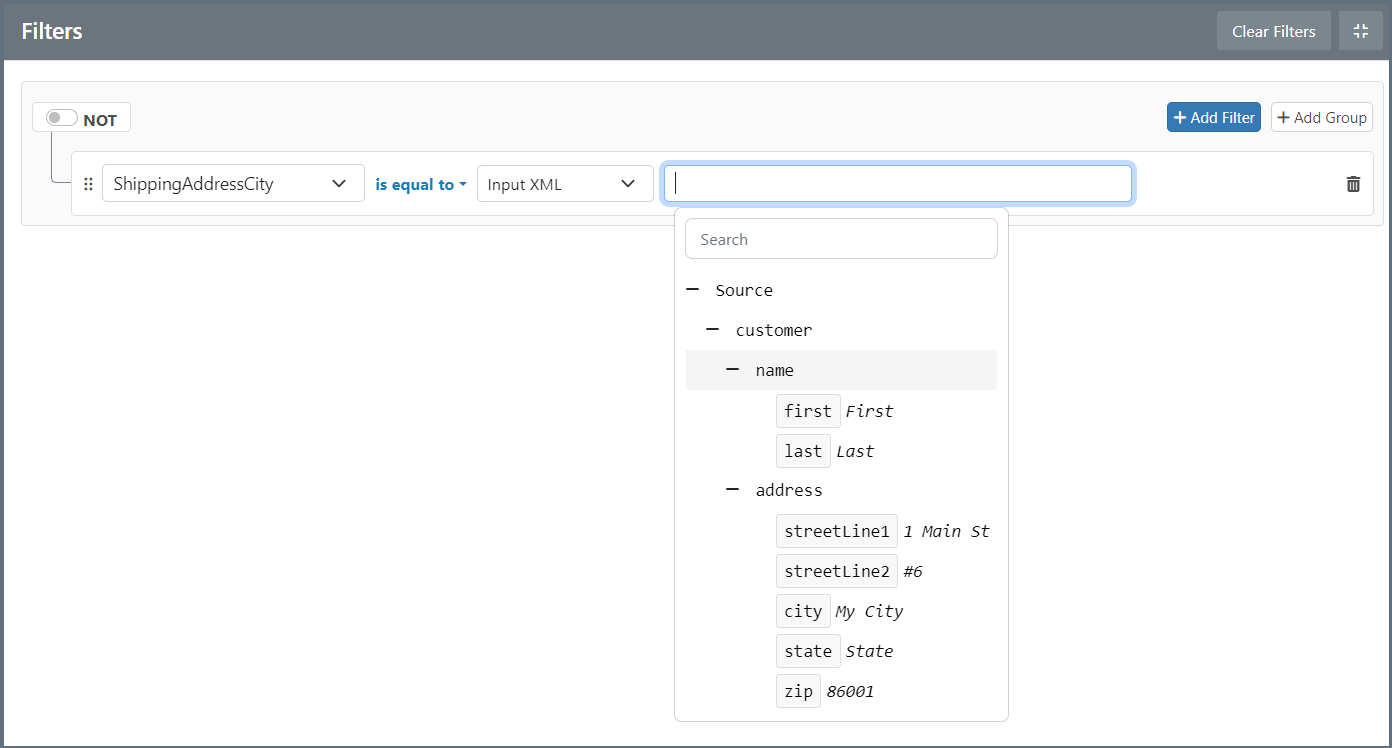Collapse the name tree node

coord(733,370)
